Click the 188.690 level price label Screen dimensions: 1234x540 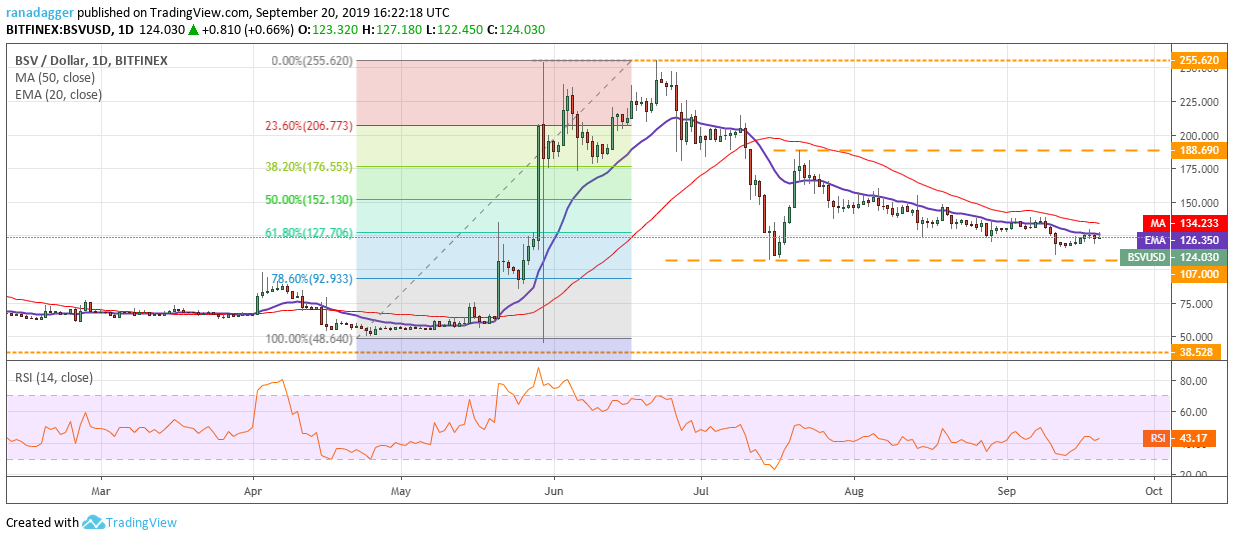[x=1197, y=150]
